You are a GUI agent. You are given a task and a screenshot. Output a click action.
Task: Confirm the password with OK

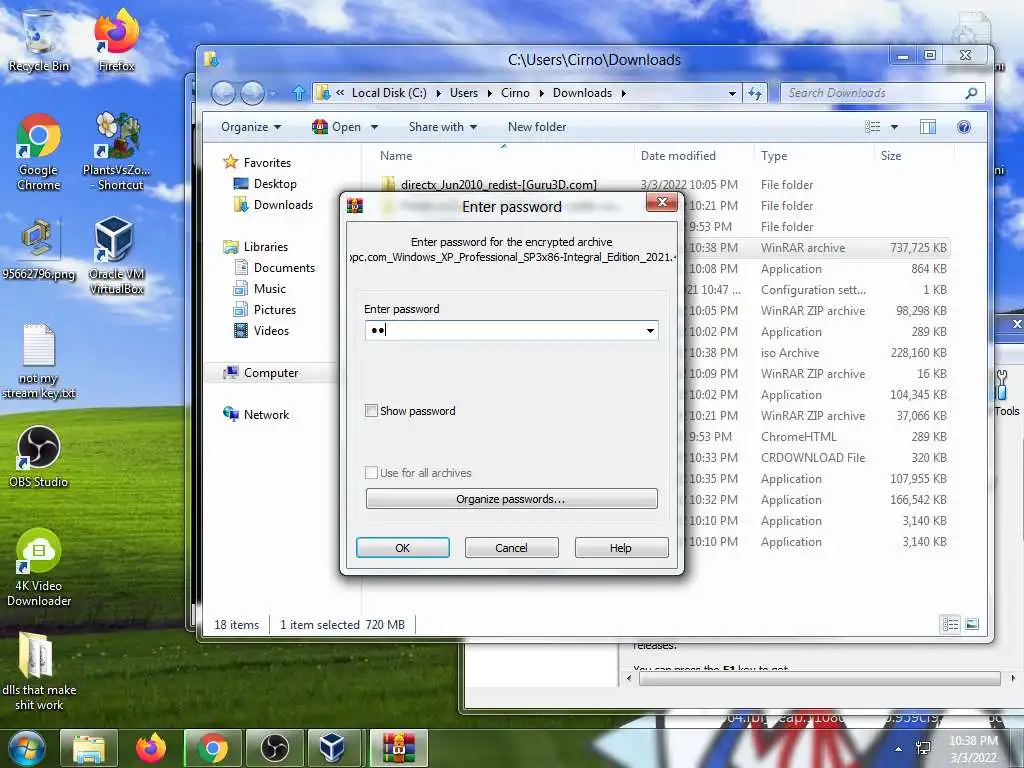pyautogui.click(x=402, y=548)
